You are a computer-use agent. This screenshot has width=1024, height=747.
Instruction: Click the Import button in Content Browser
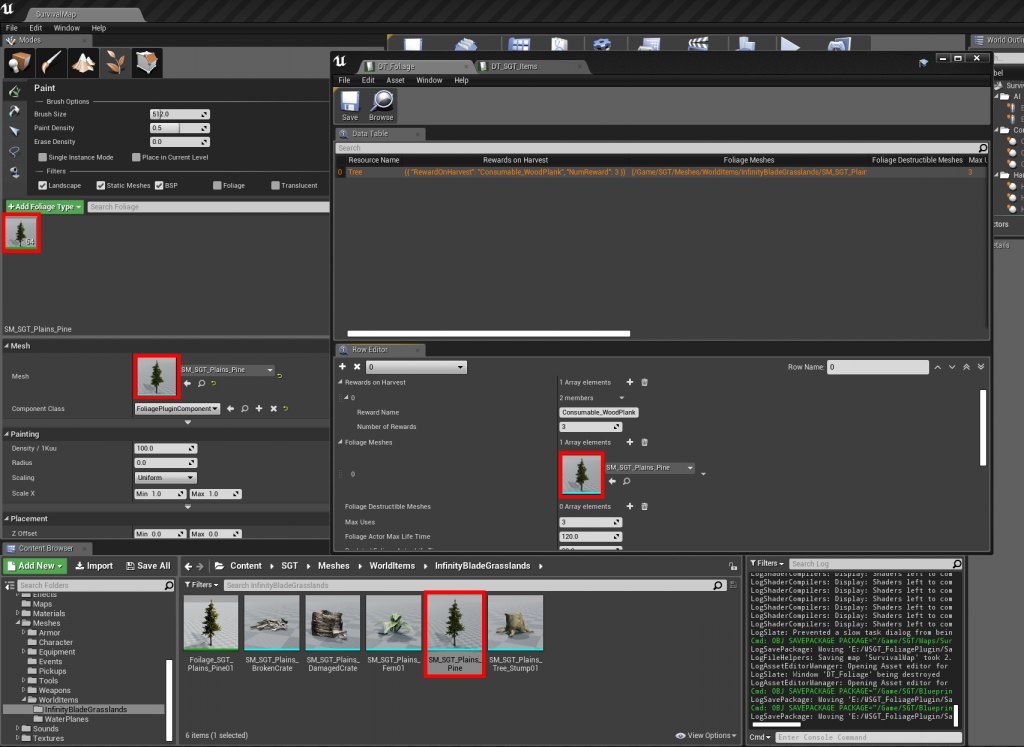pos(94,566)
